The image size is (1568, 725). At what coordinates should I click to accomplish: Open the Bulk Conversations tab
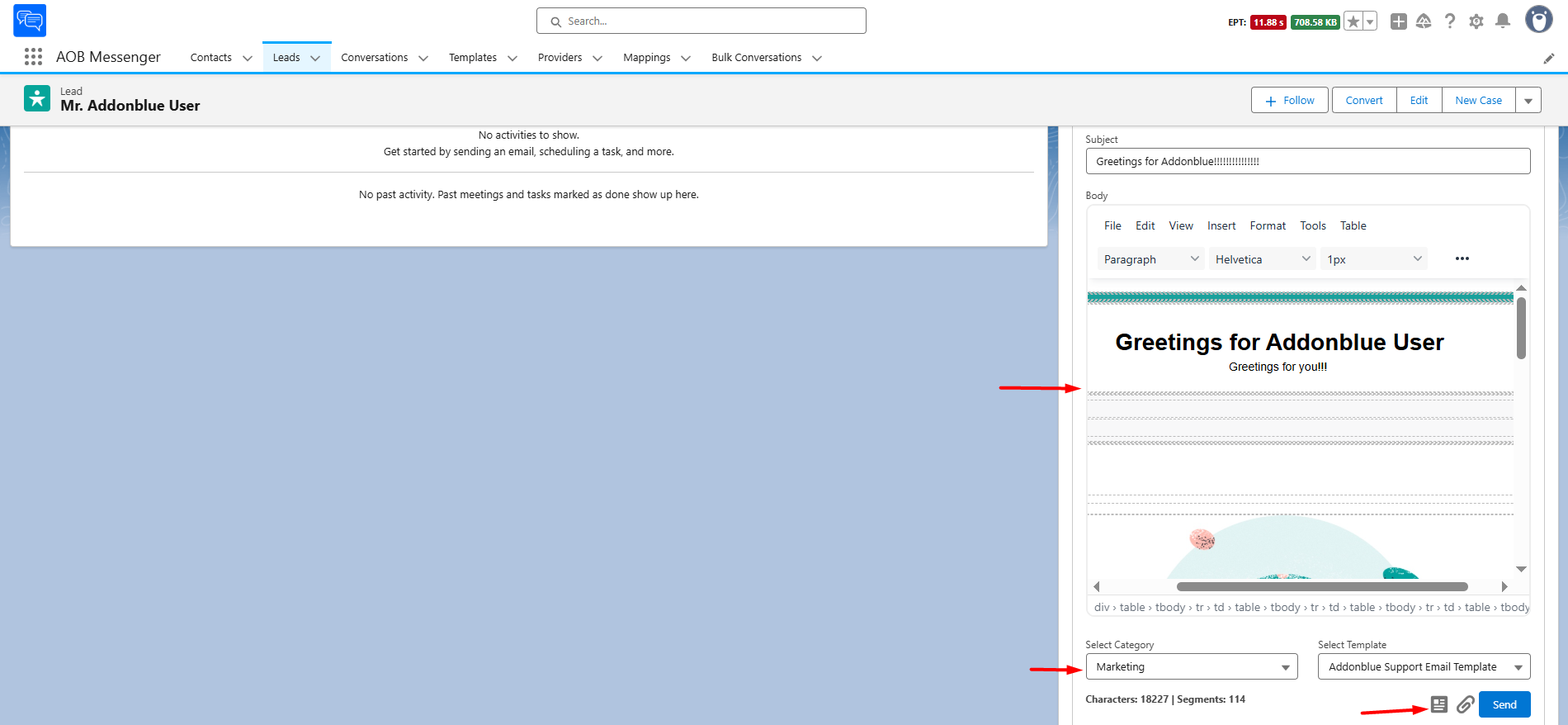pyautogui.click(x=757, y=58)
